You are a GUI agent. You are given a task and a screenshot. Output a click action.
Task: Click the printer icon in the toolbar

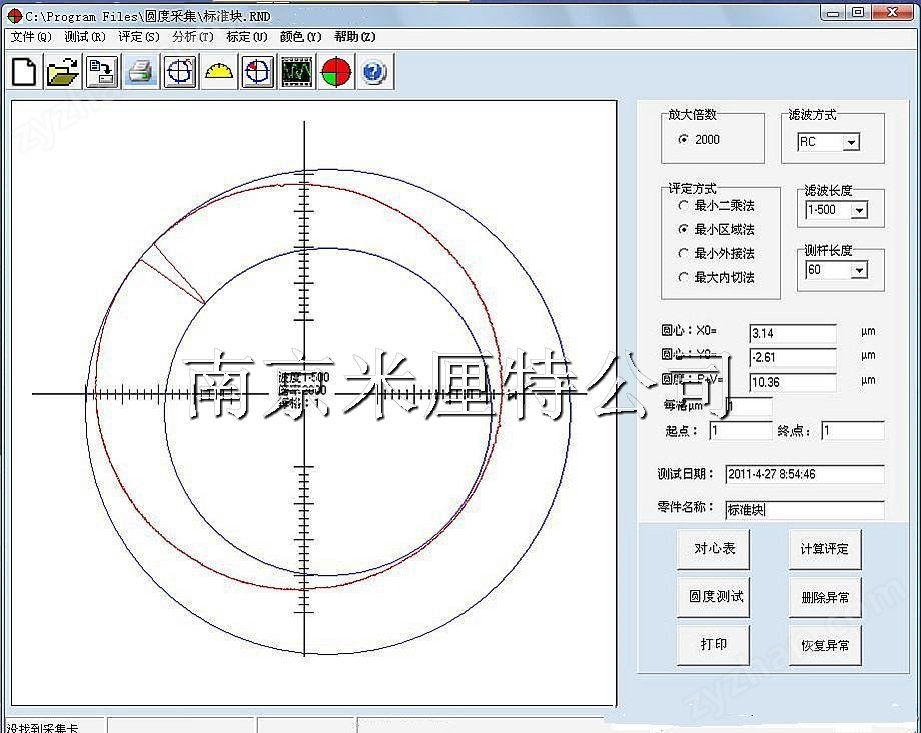[x=140, y=72]
